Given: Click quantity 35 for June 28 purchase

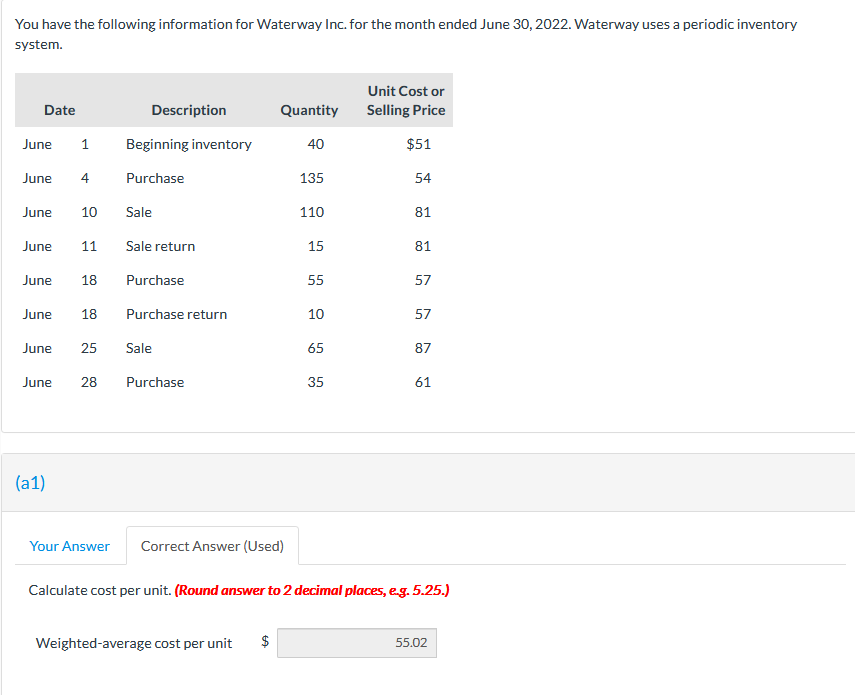Looking at the screenshot, I should [315, 382].
